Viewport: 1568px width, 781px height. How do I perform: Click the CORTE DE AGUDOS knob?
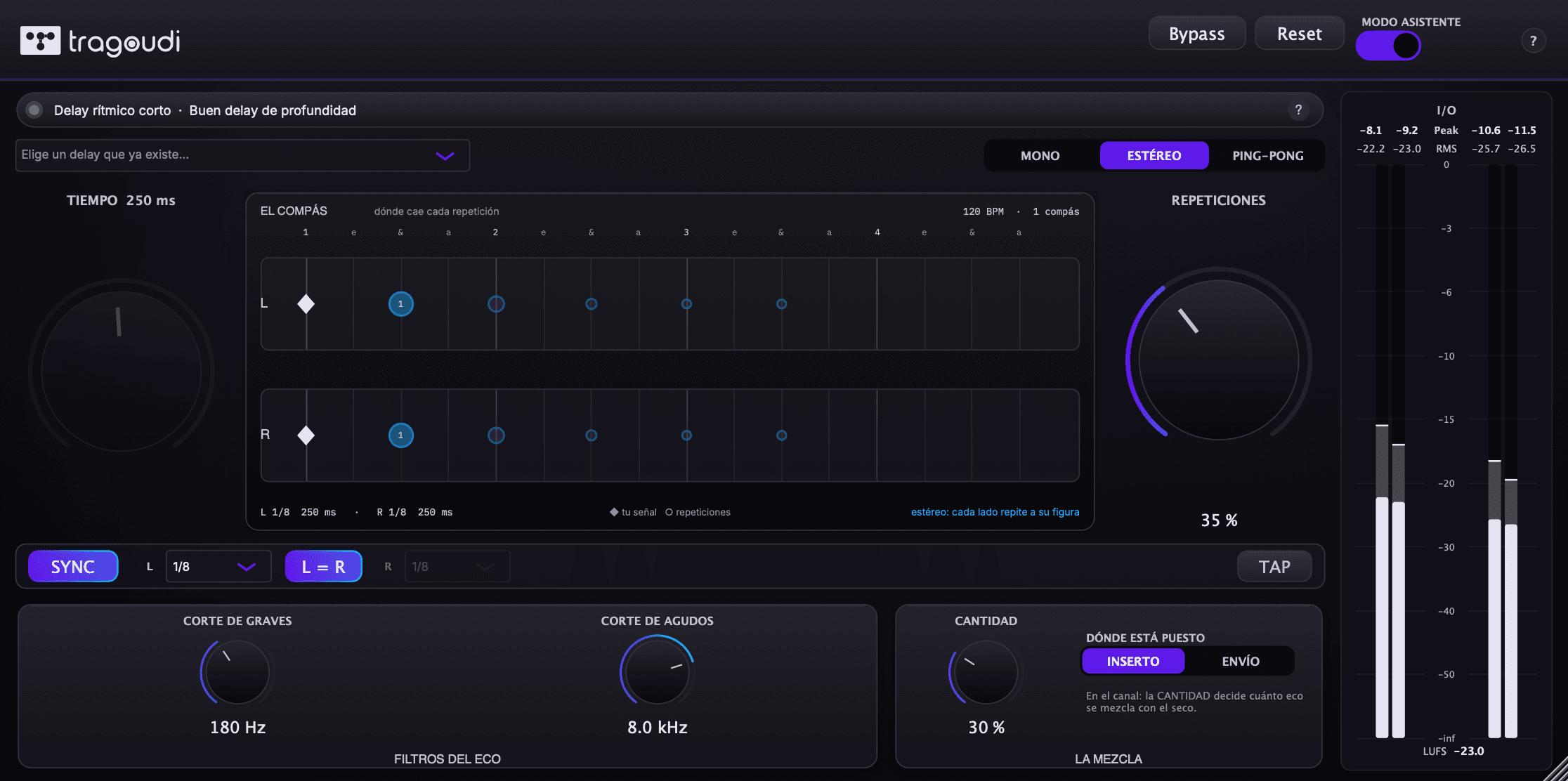658,672
